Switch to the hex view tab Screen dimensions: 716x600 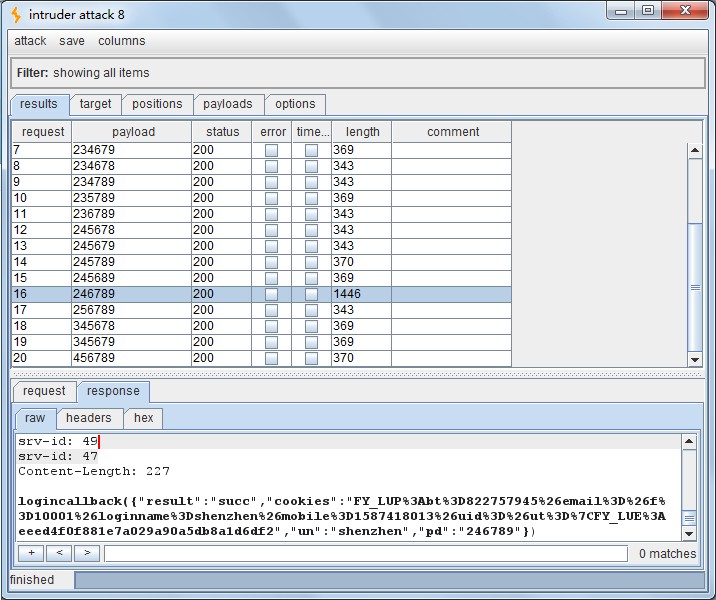point(143,418)
